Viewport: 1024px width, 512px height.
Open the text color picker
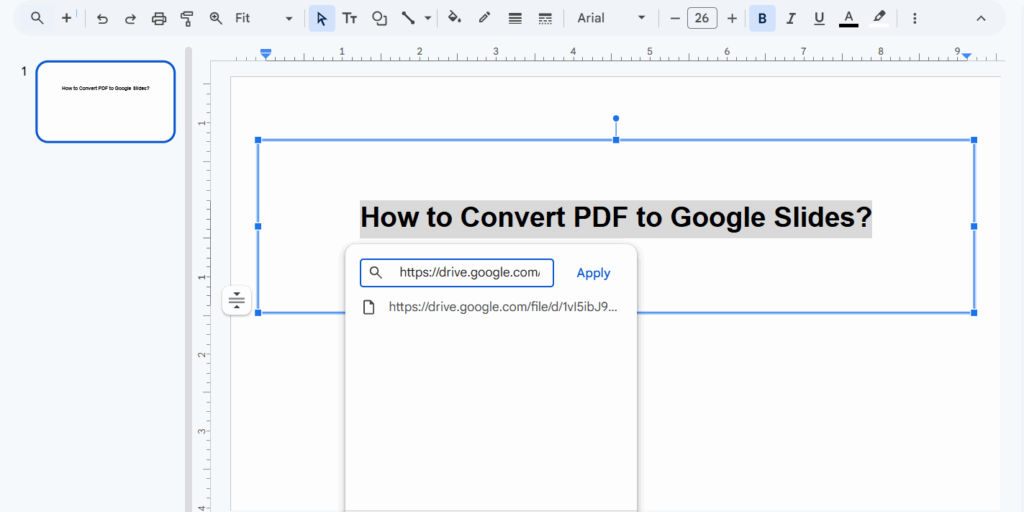click(849, 18)
